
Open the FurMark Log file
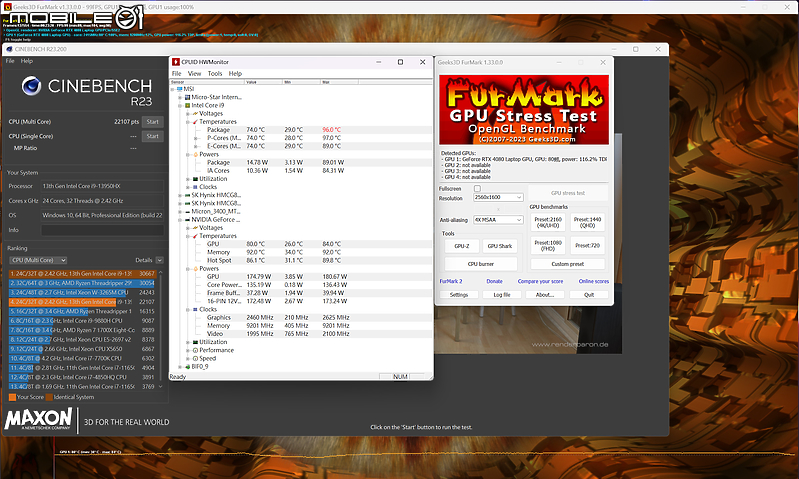pos(501,295)
